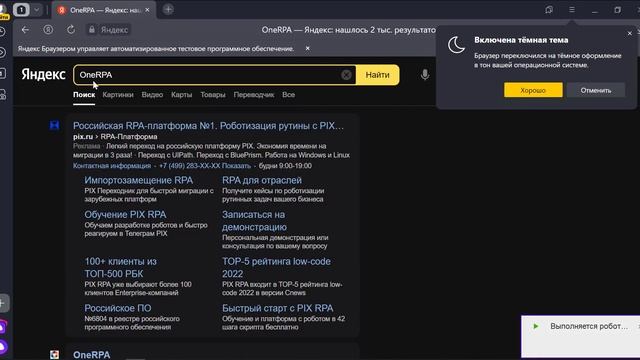Switch to the Видео tab

[152, 95]
